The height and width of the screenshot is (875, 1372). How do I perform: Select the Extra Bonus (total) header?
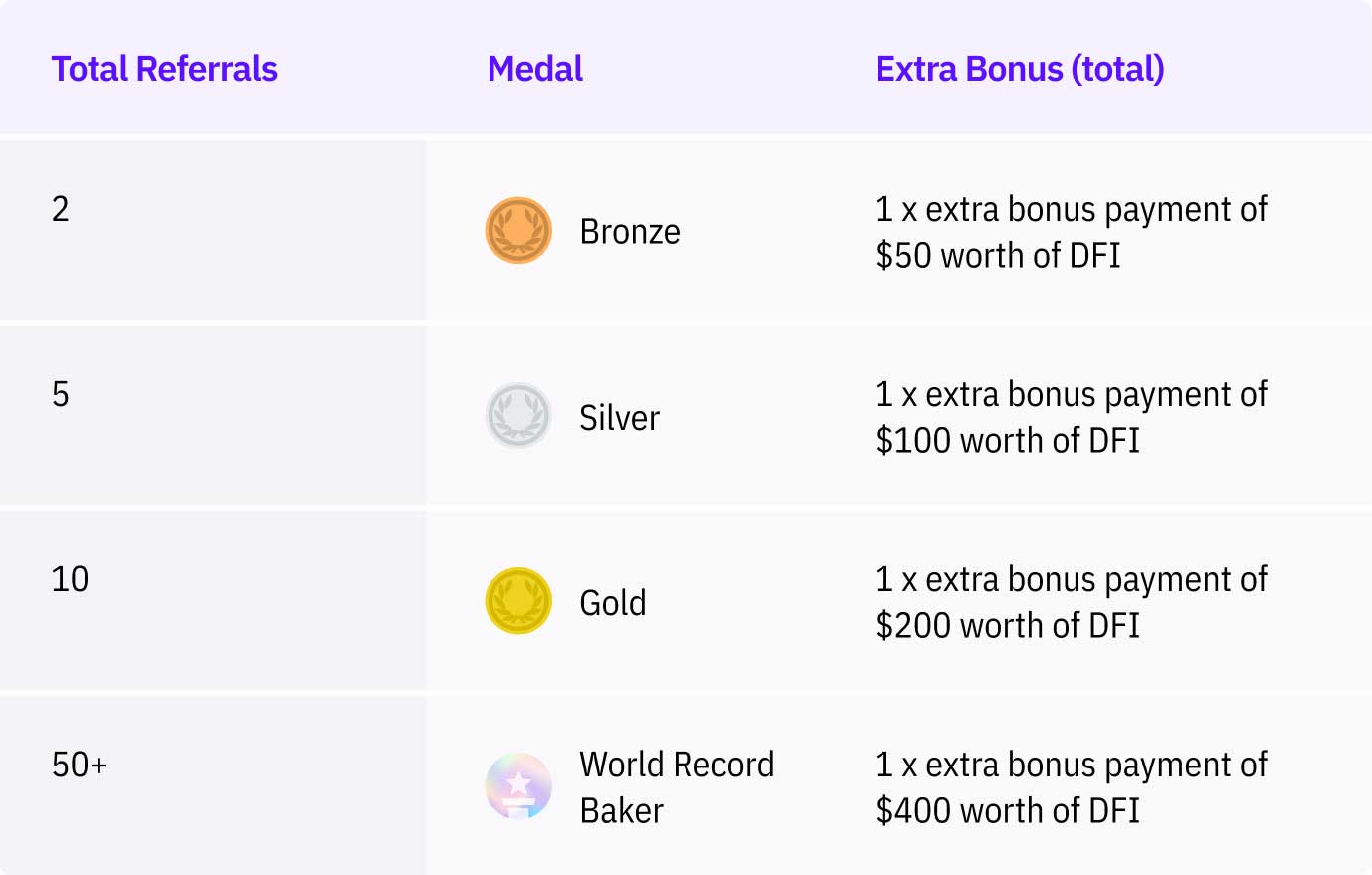point(1020,69)
